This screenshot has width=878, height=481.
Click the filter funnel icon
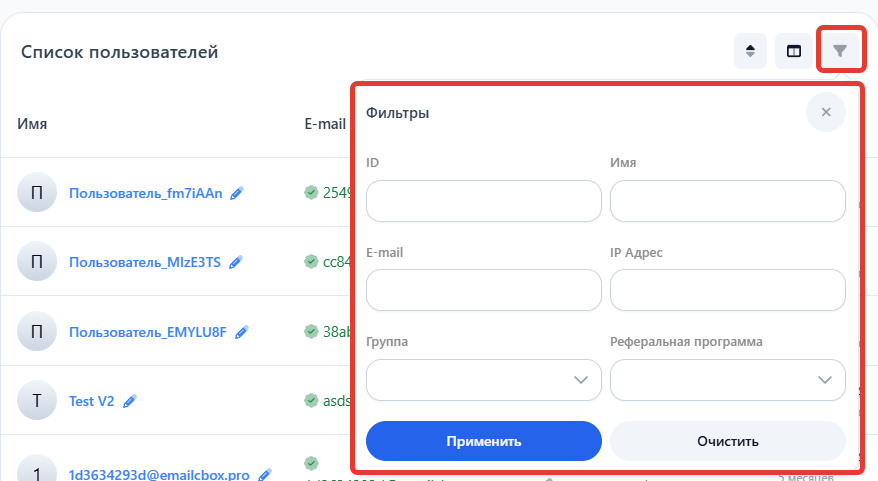point(840,51)
